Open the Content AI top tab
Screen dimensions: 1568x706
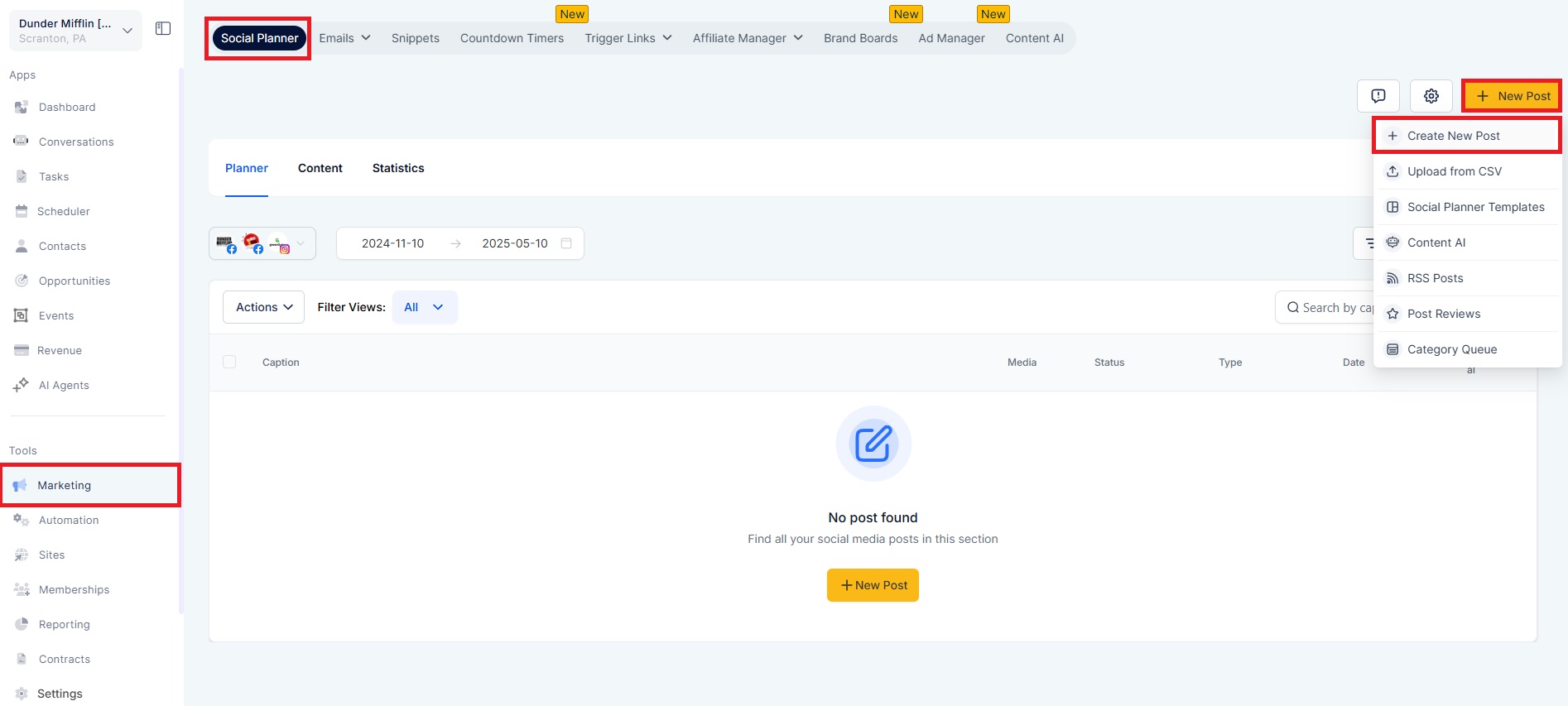(1035, 38)
